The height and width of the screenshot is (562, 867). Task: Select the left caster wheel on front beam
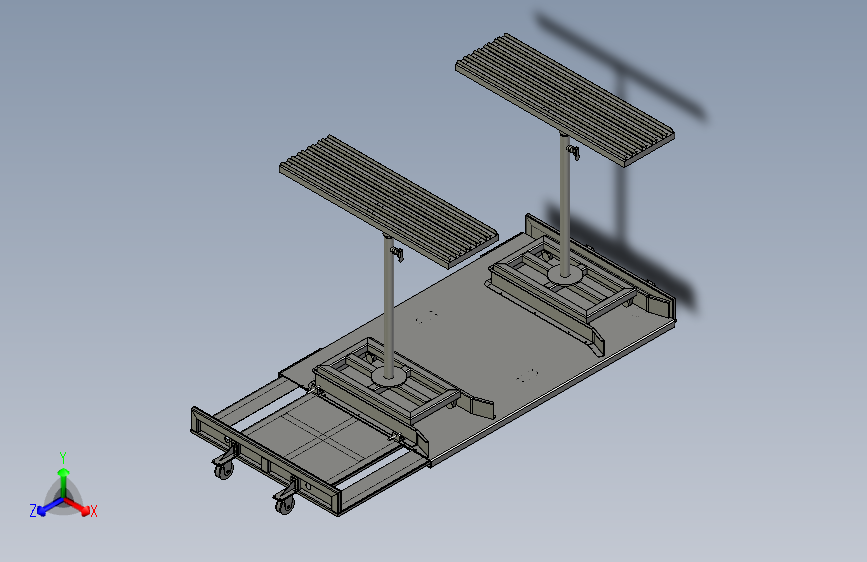tap(224, 471)
